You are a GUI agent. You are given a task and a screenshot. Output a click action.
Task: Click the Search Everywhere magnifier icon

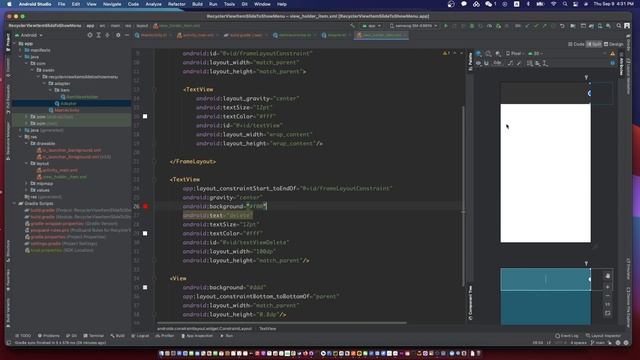619,26
